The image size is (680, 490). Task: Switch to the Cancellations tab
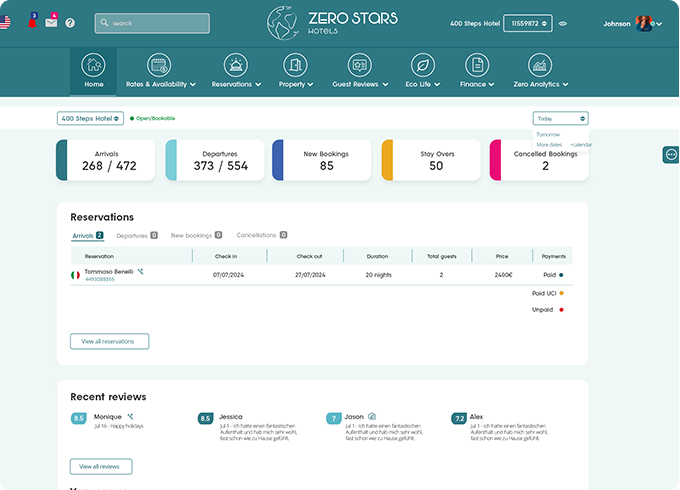(x=261, y=236)
